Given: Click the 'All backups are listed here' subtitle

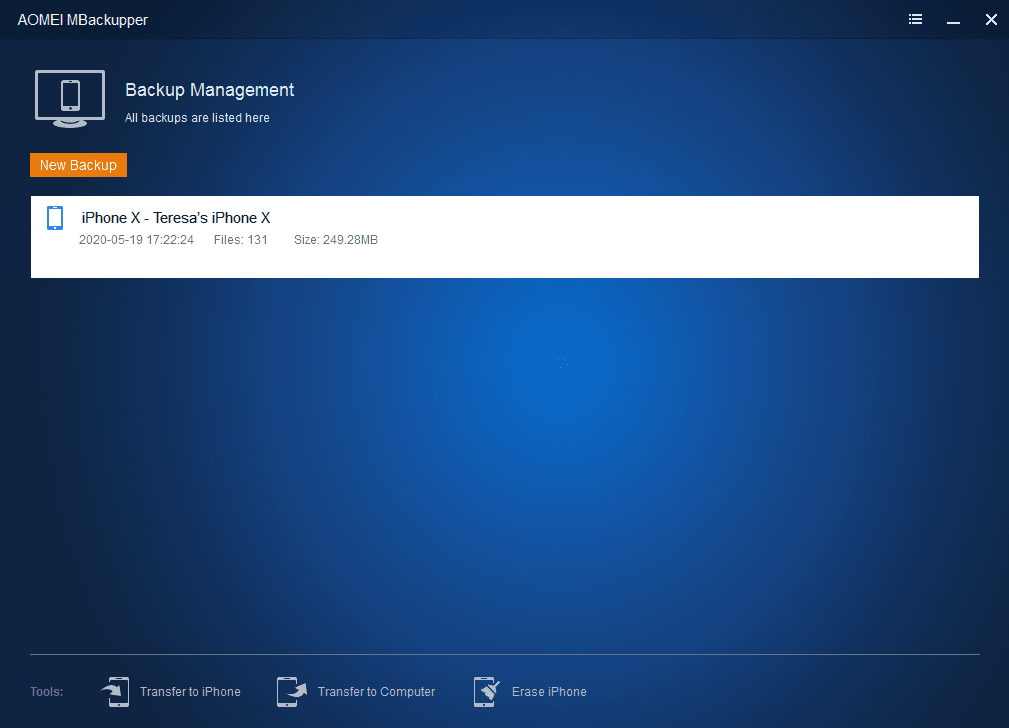Looking at the screenshot, I should 198,118.
